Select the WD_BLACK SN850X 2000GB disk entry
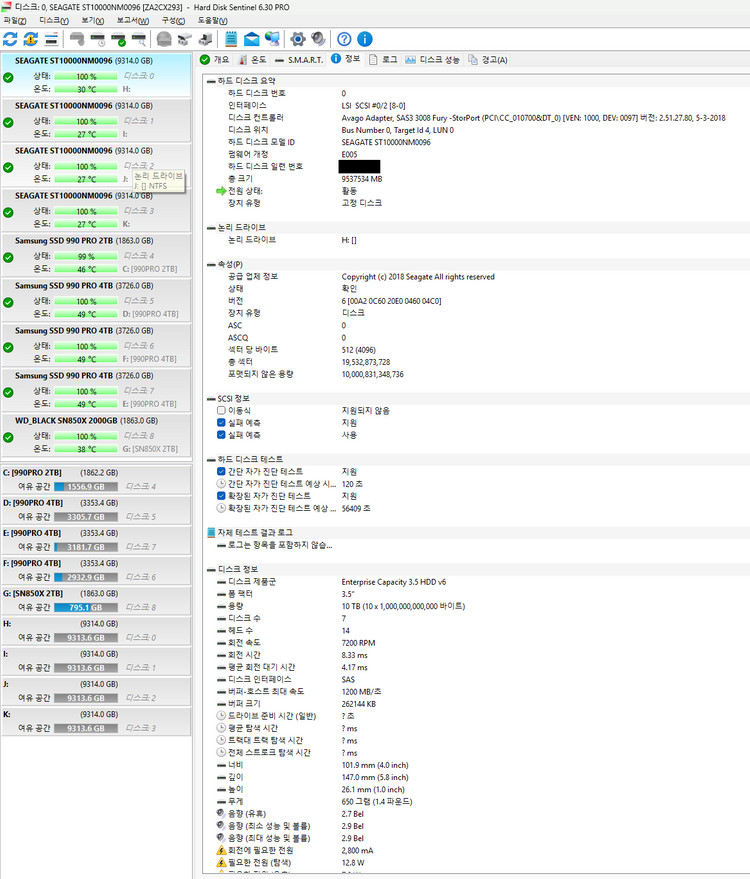750x879 pixels. pyautogui.click(x=96, y=435)
